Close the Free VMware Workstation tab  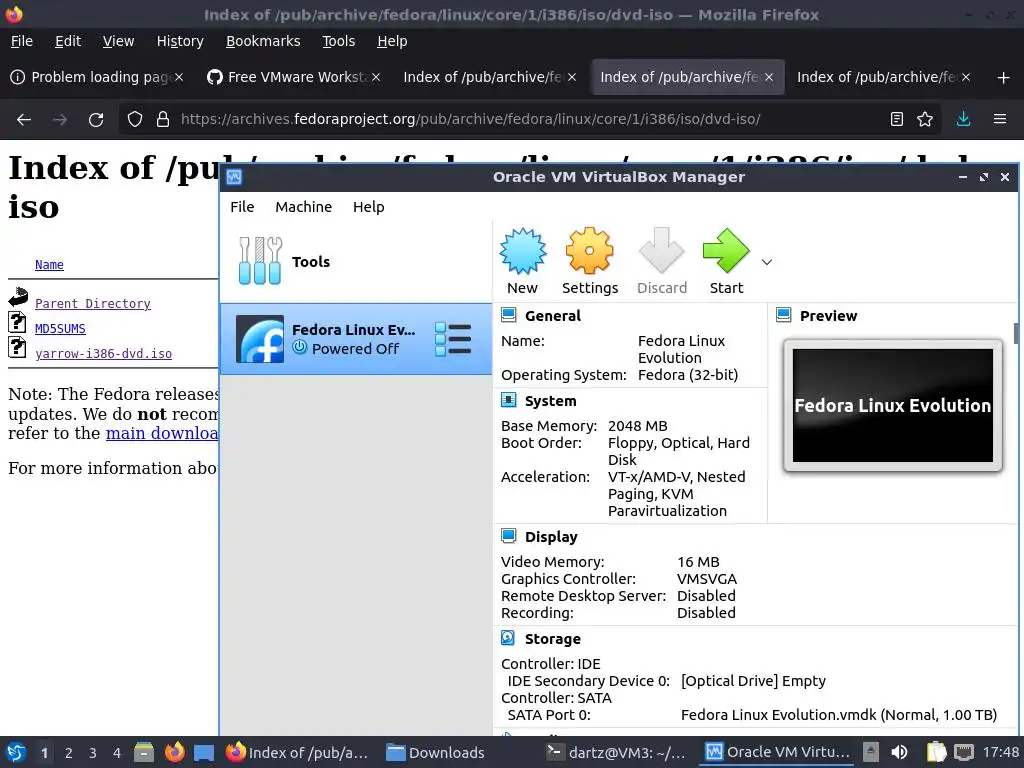click(x=376, y=77)
